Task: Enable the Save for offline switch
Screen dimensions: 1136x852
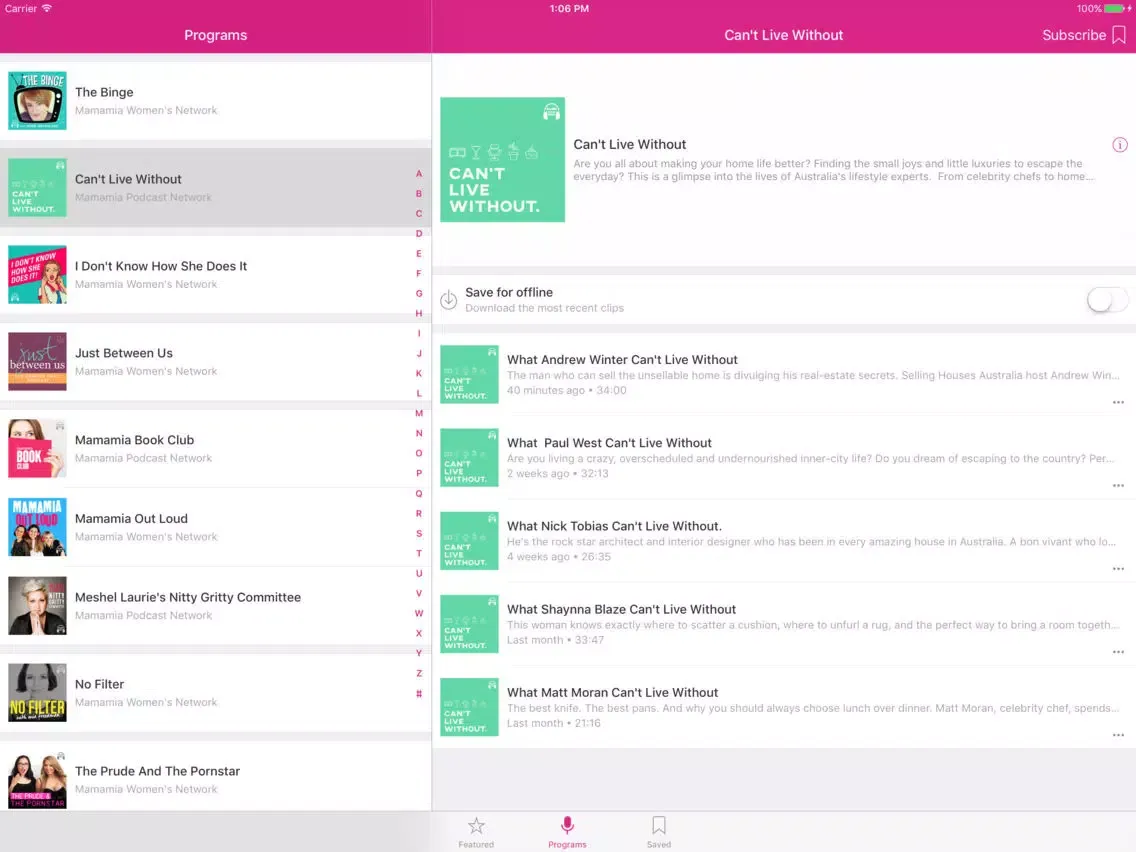Action: point(1106,299)
